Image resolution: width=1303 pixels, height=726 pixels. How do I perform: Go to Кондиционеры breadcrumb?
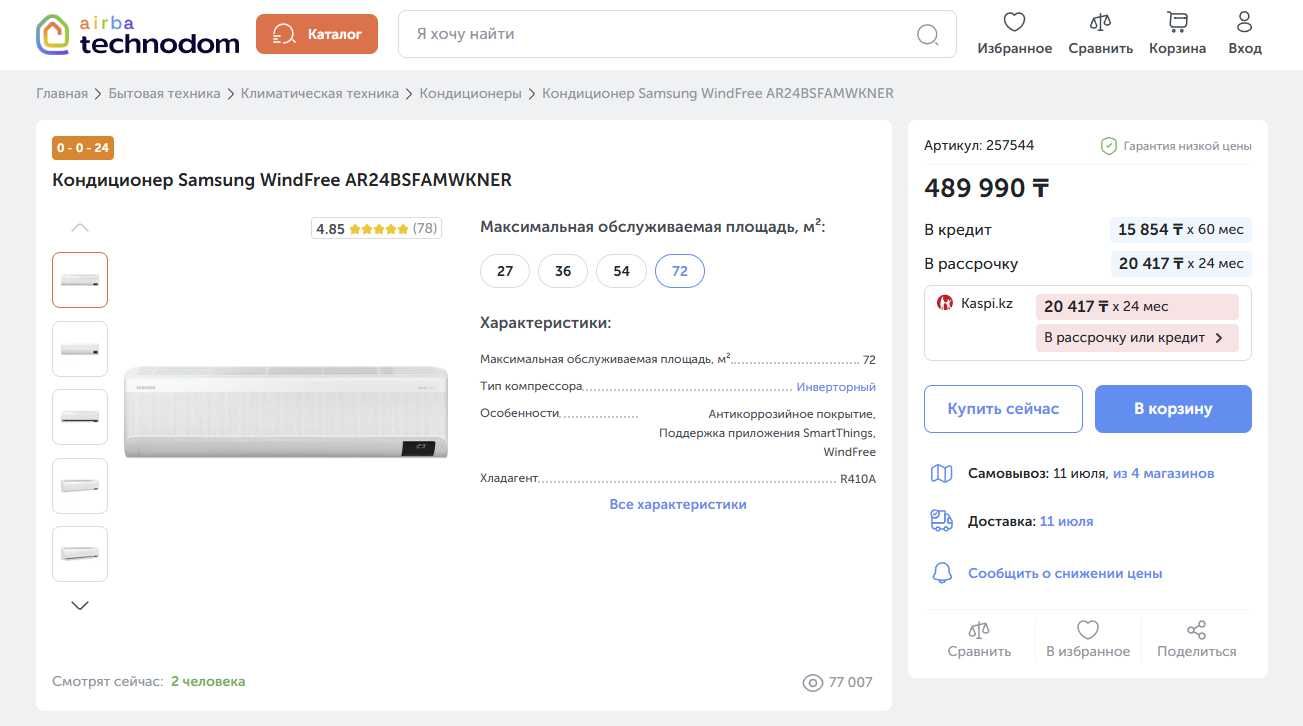470,93
